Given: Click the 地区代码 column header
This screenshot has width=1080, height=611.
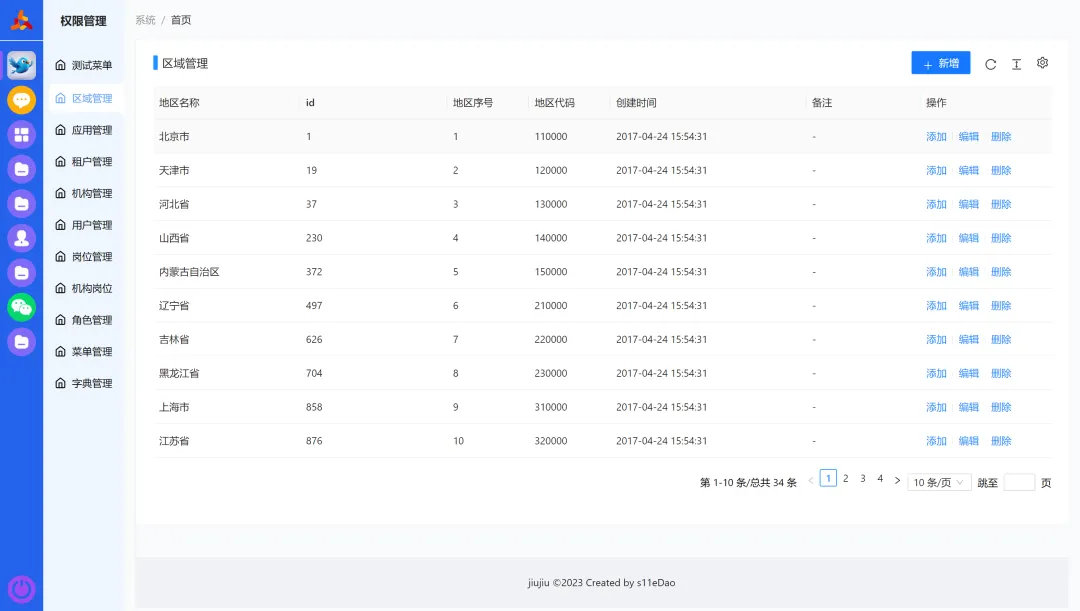Looking at the screenshot, I should point(554,103).
